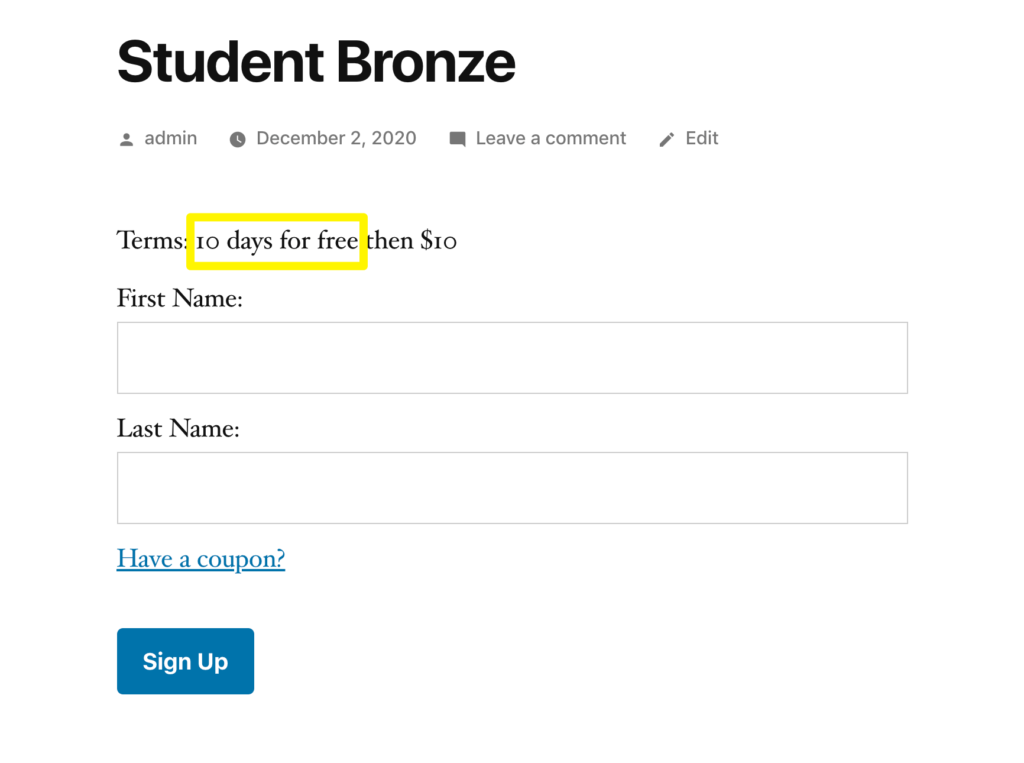The height and width of the screenshot is (763, 1024).
Task: Click the Sign Up button
Action: click(185, 661)
